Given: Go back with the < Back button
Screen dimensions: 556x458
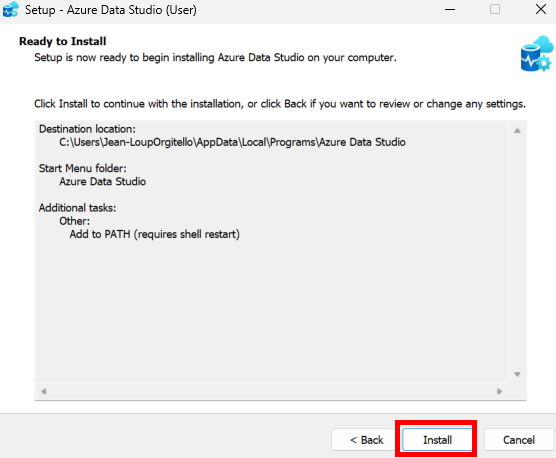Looking at the screenshot, I should click(366, 440).
